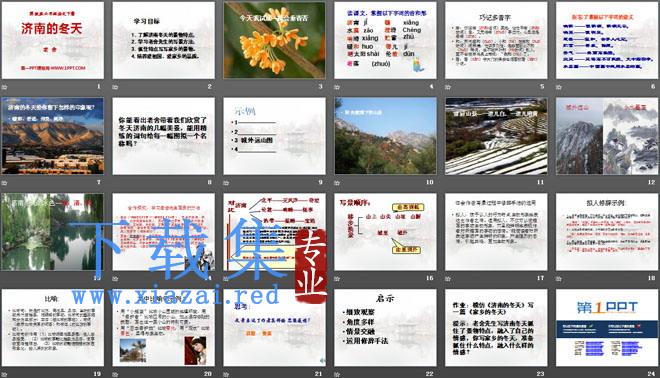
Task: Click the animation star icon under slide 1
Action: point(5,87)
